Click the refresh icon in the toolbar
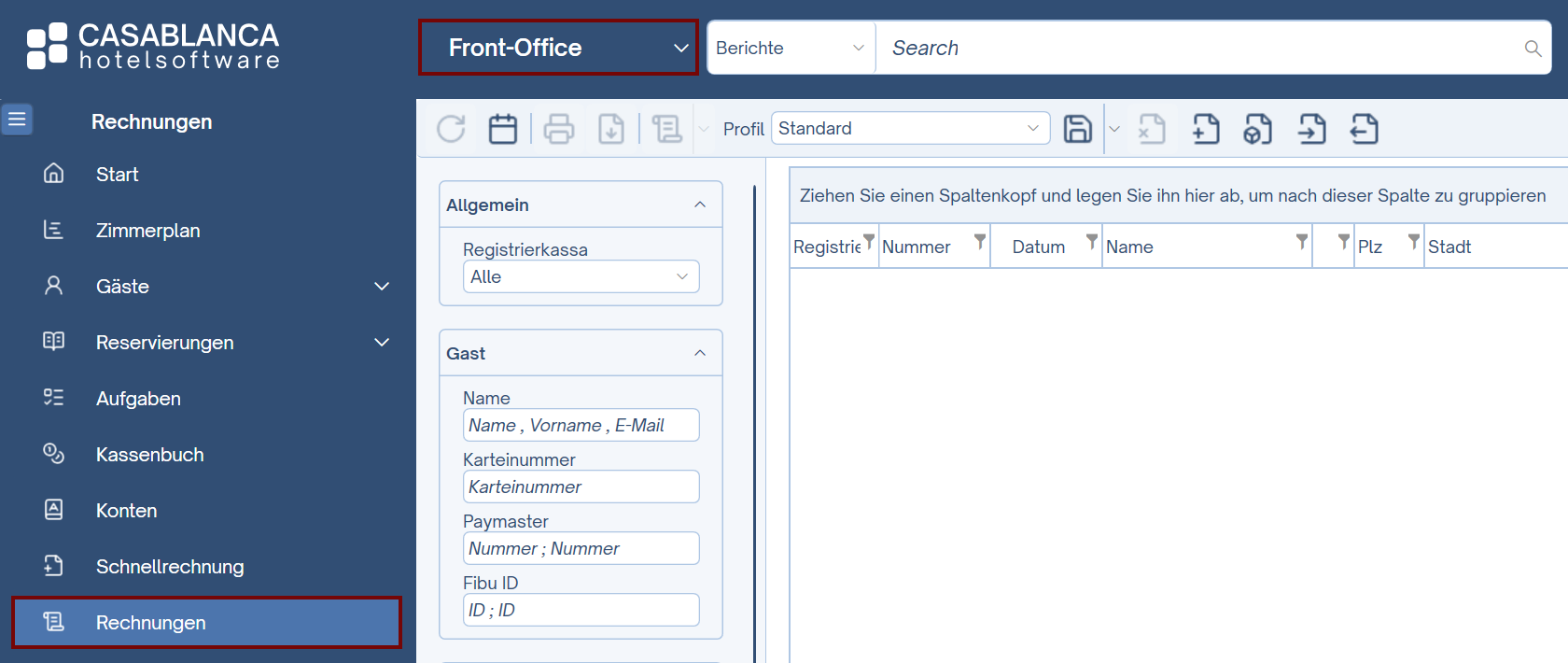The width and height of the screenshot is (1568, 663). (x=451, y=129)
